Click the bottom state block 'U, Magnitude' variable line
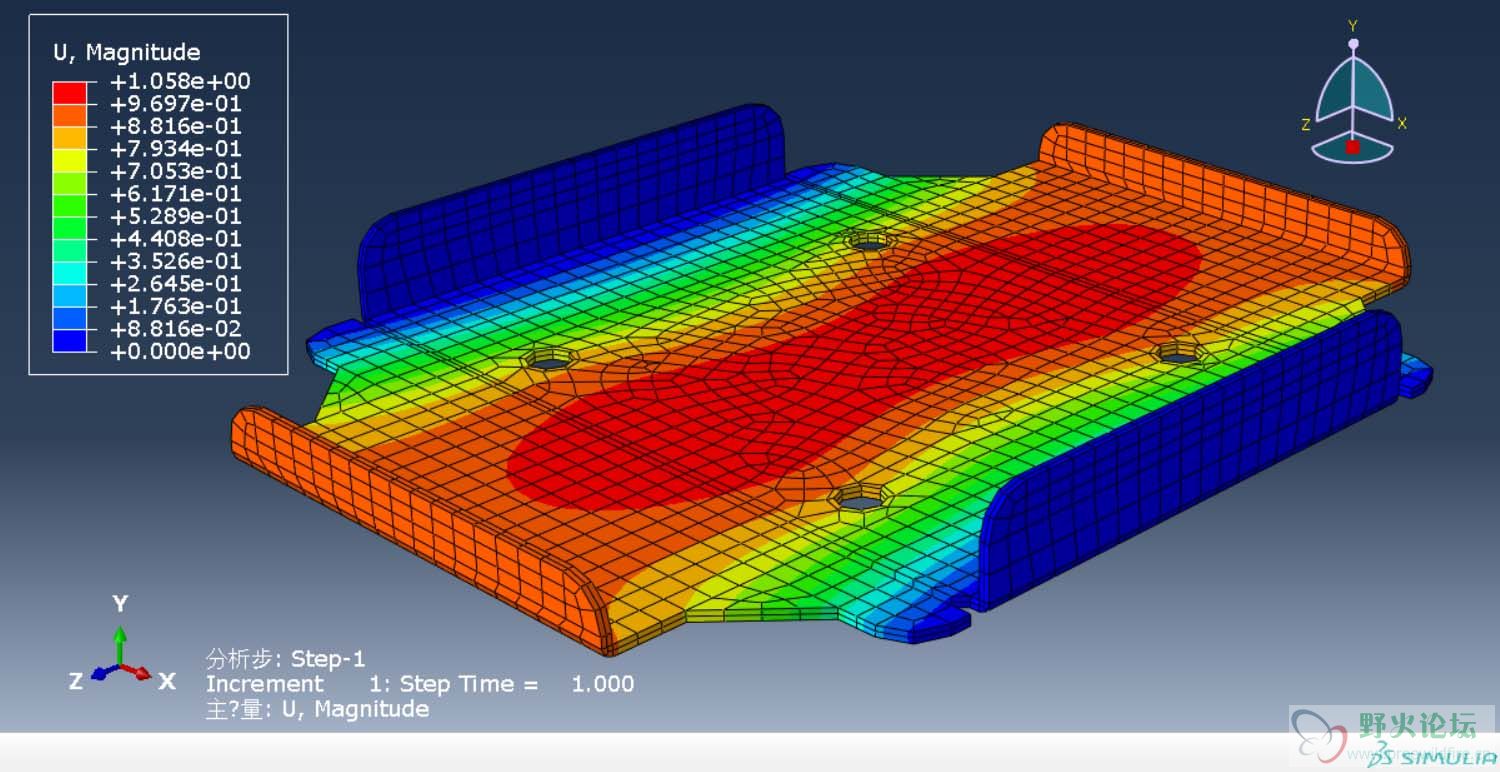Screen dimensions: 1500x772 [x=317, y=709]
